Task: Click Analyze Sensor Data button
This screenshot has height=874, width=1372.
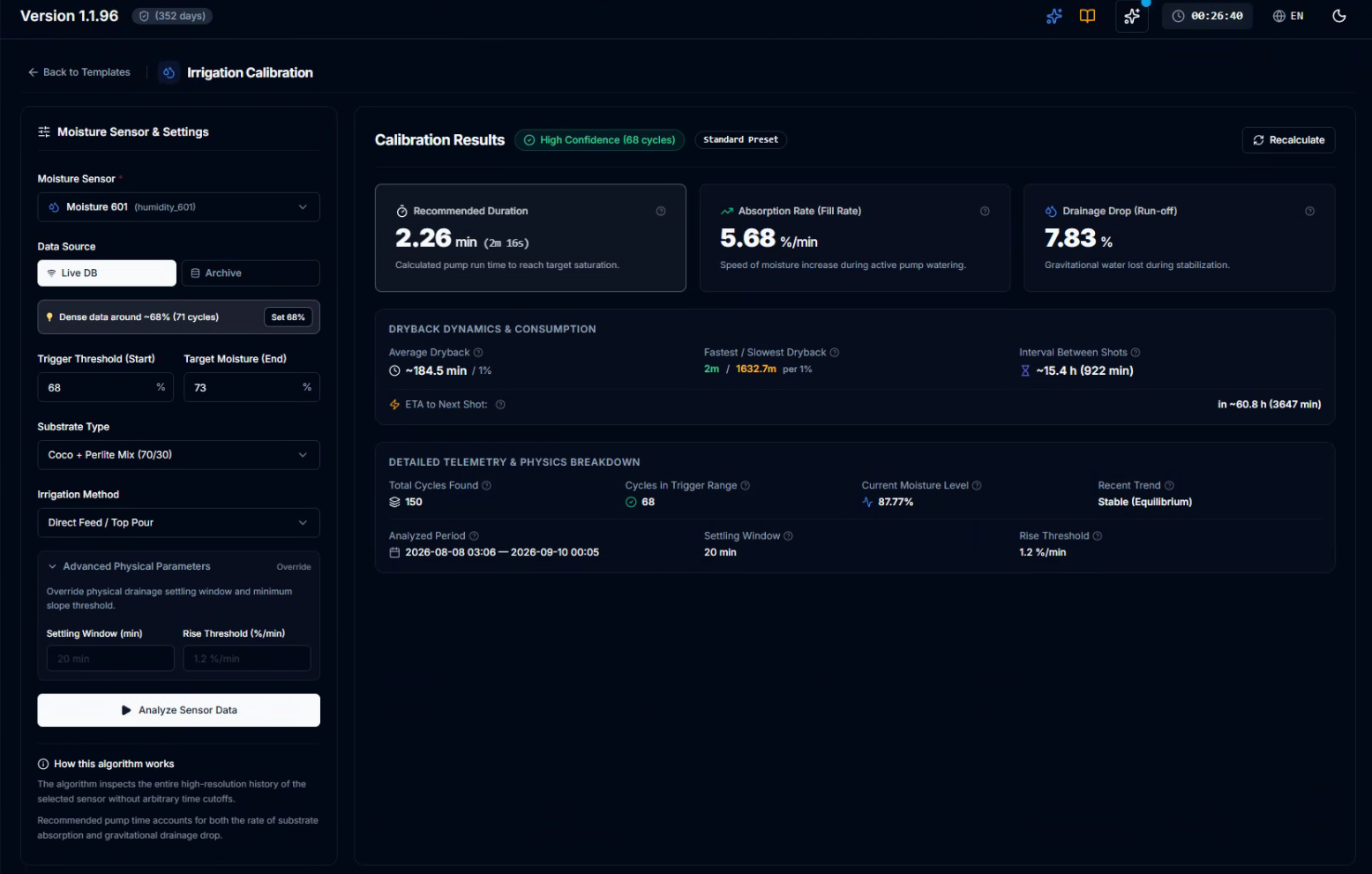Action: tap(178, 710)
